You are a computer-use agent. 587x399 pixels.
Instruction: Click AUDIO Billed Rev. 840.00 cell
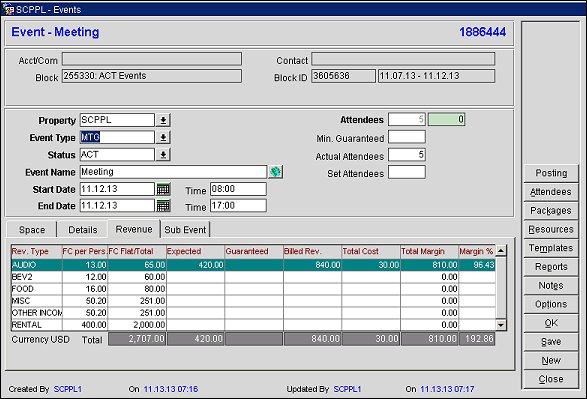[312, 265]
